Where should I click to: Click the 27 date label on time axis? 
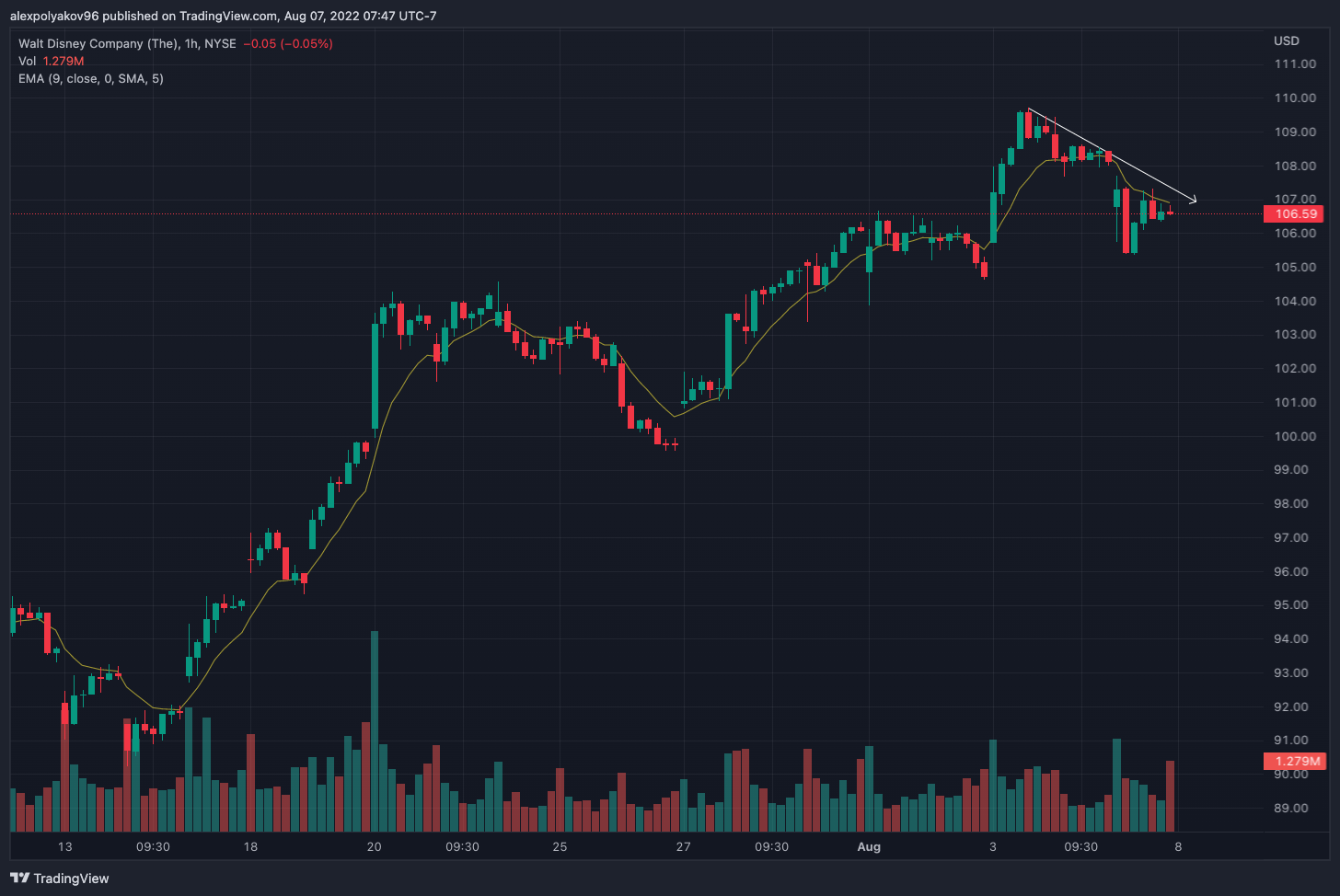click(683, 846)
